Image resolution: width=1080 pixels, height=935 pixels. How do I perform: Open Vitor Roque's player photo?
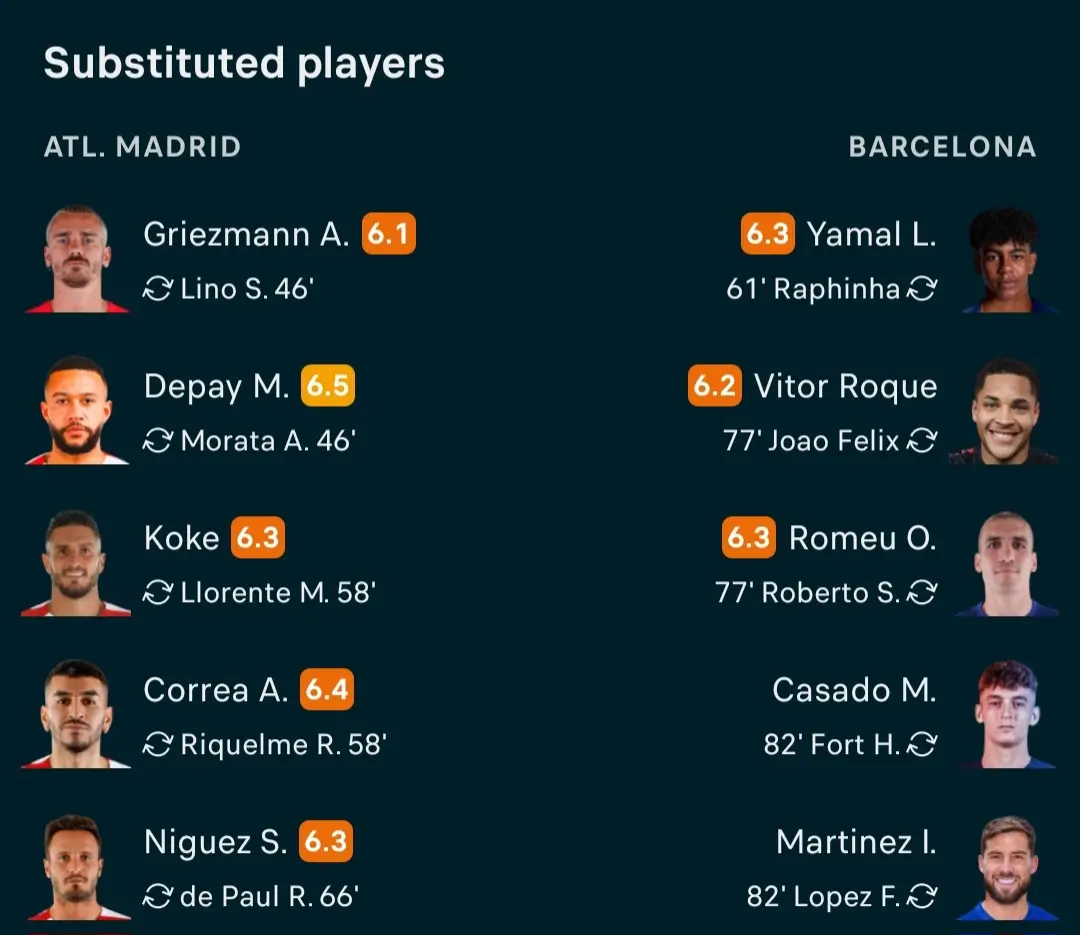pyautogui.click(x=1004, y=411)
